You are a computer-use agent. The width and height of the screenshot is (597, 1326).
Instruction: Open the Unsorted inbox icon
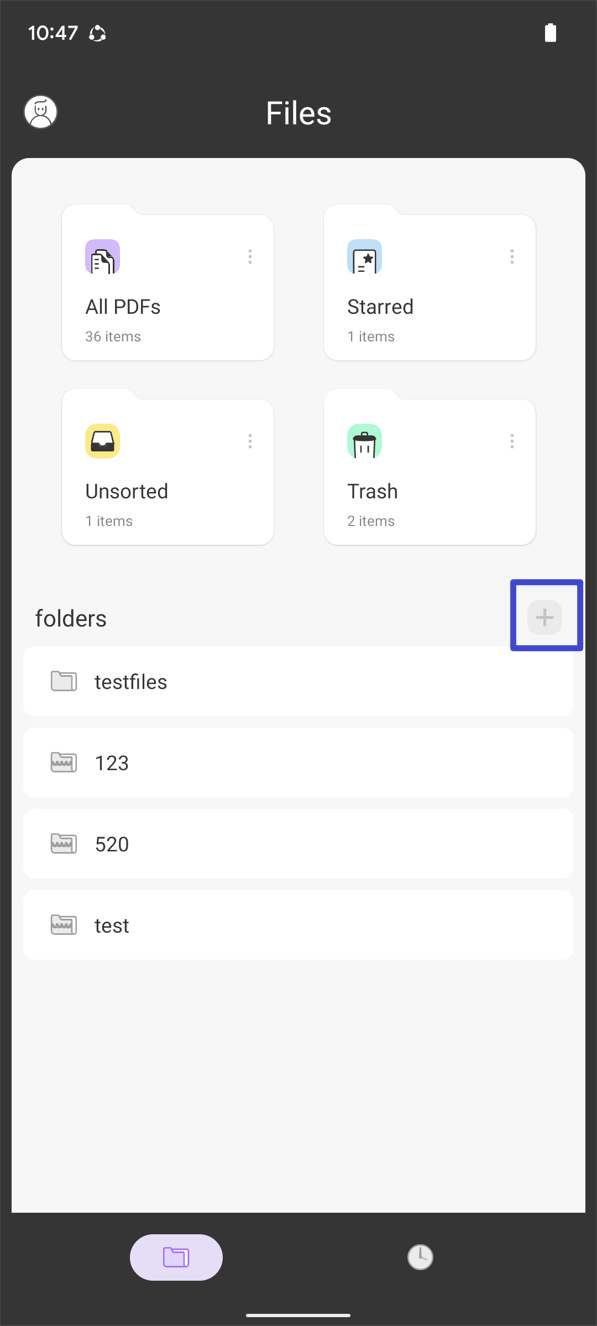click(101, 441)
